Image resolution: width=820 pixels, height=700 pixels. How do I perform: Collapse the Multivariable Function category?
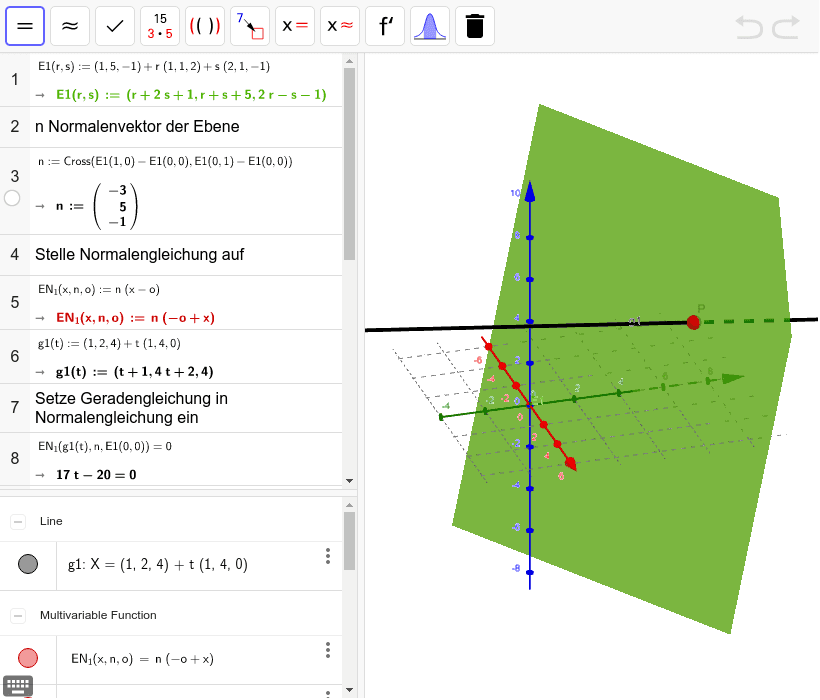tap(18, 615)
